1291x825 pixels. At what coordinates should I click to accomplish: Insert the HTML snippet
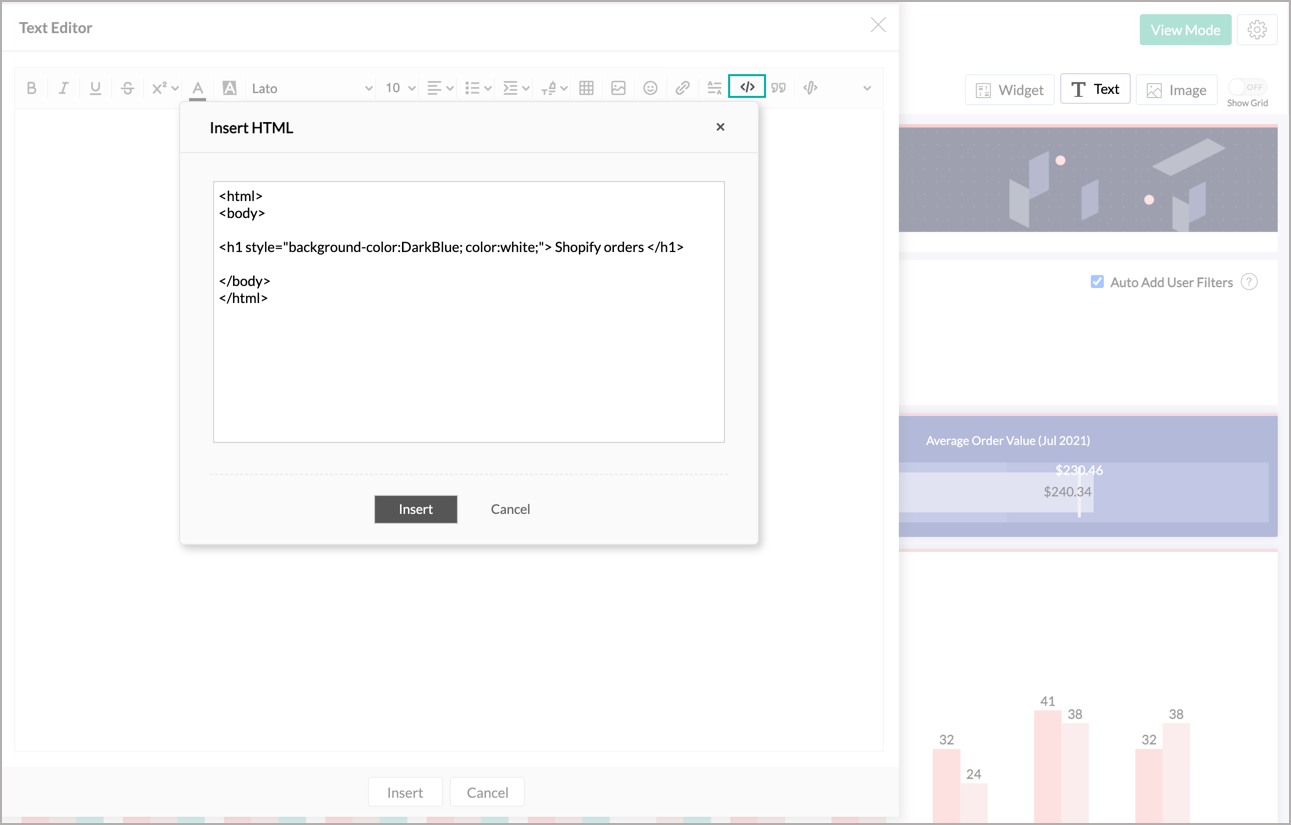[415, 509]
